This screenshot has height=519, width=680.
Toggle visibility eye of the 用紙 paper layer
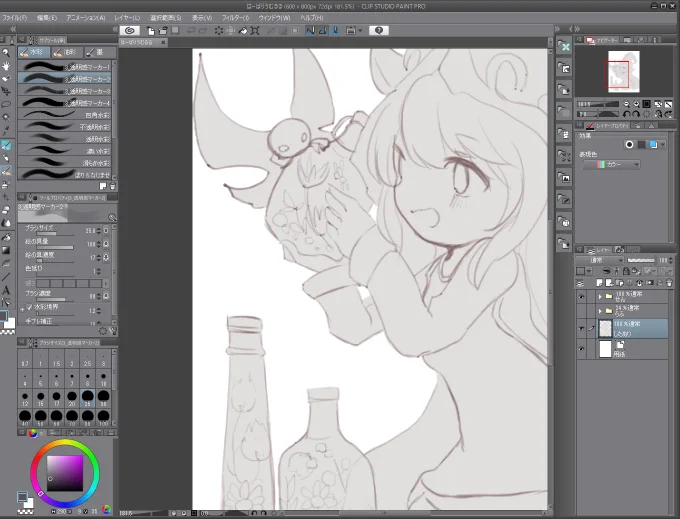[581, 349]
